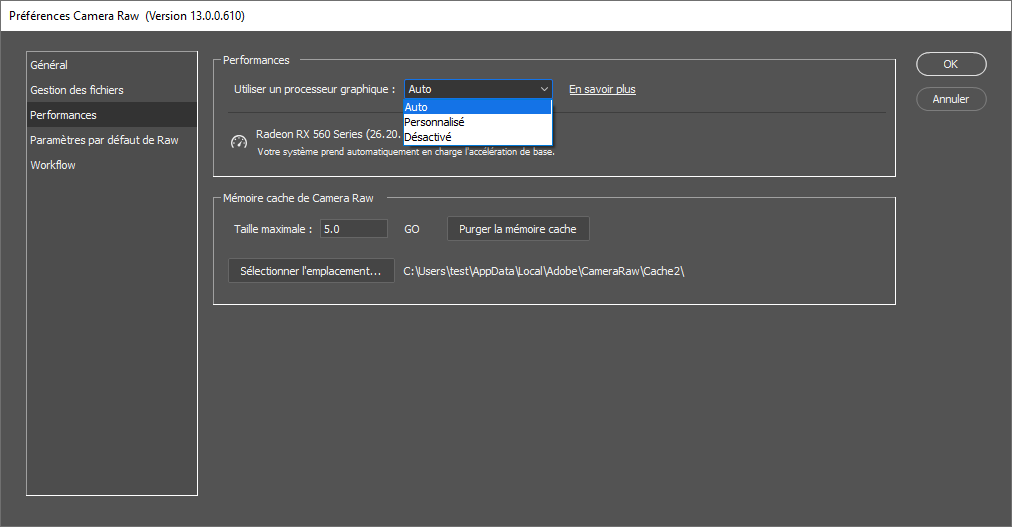This screenshot has width=1012, height=527.
Task: Click the Radeon RX 560 Series text
Action: (328, 134)
